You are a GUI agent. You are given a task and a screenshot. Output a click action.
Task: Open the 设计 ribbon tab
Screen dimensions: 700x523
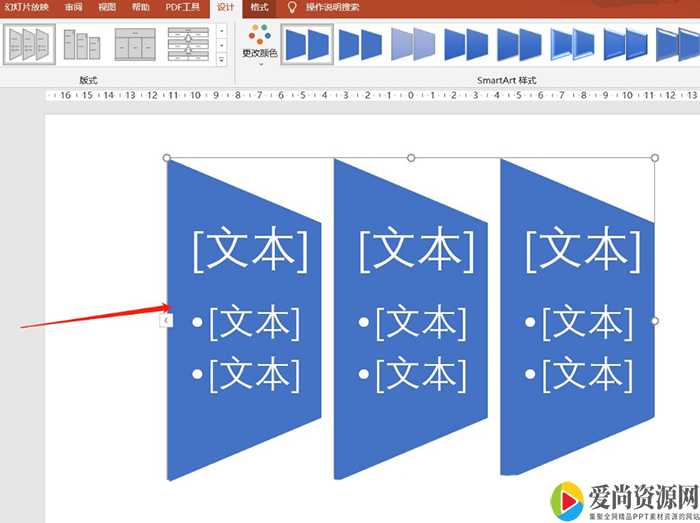[x=226, y=7]
